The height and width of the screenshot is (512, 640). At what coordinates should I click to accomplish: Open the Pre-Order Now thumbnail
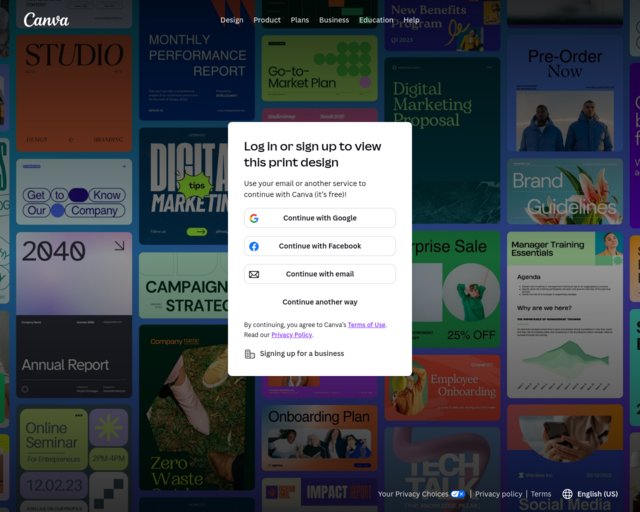pyautogui.click(x=565, y=93)
